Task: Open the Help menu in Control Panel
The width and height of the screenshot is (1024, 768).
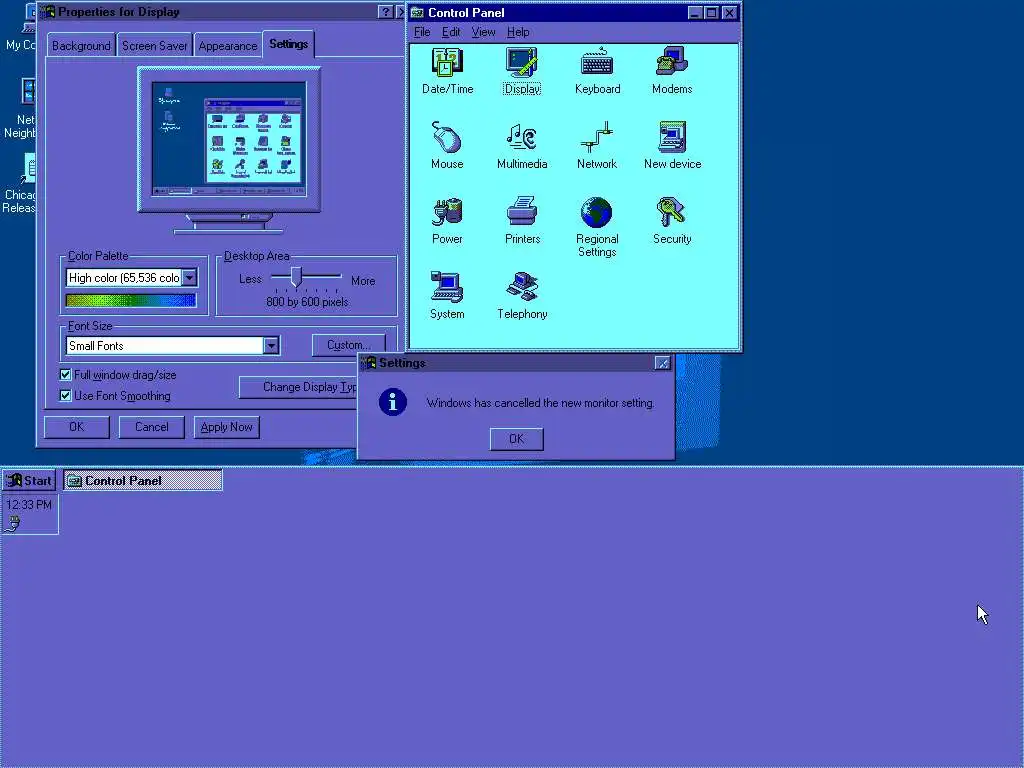Action: click(518, 32)
